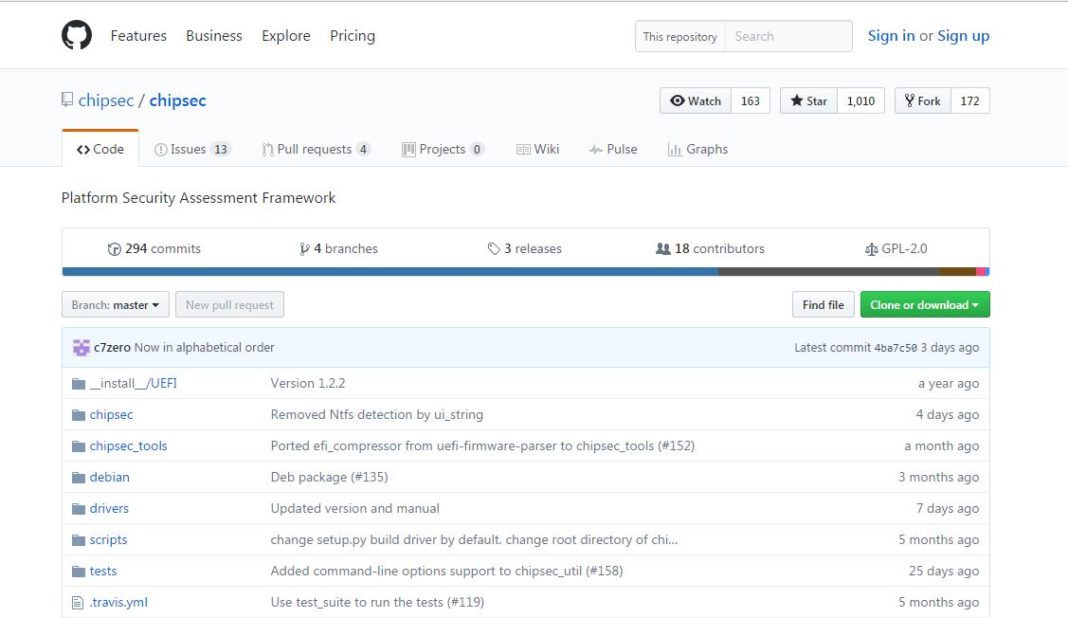
Task: Open the Code tab
Action: click(100, 149)
